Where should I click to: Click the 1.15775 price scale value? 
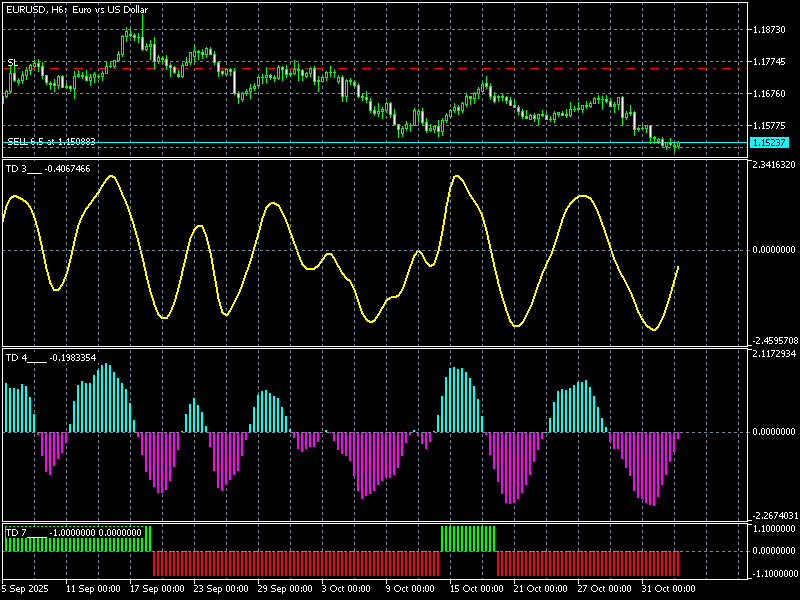pos(769,126)
